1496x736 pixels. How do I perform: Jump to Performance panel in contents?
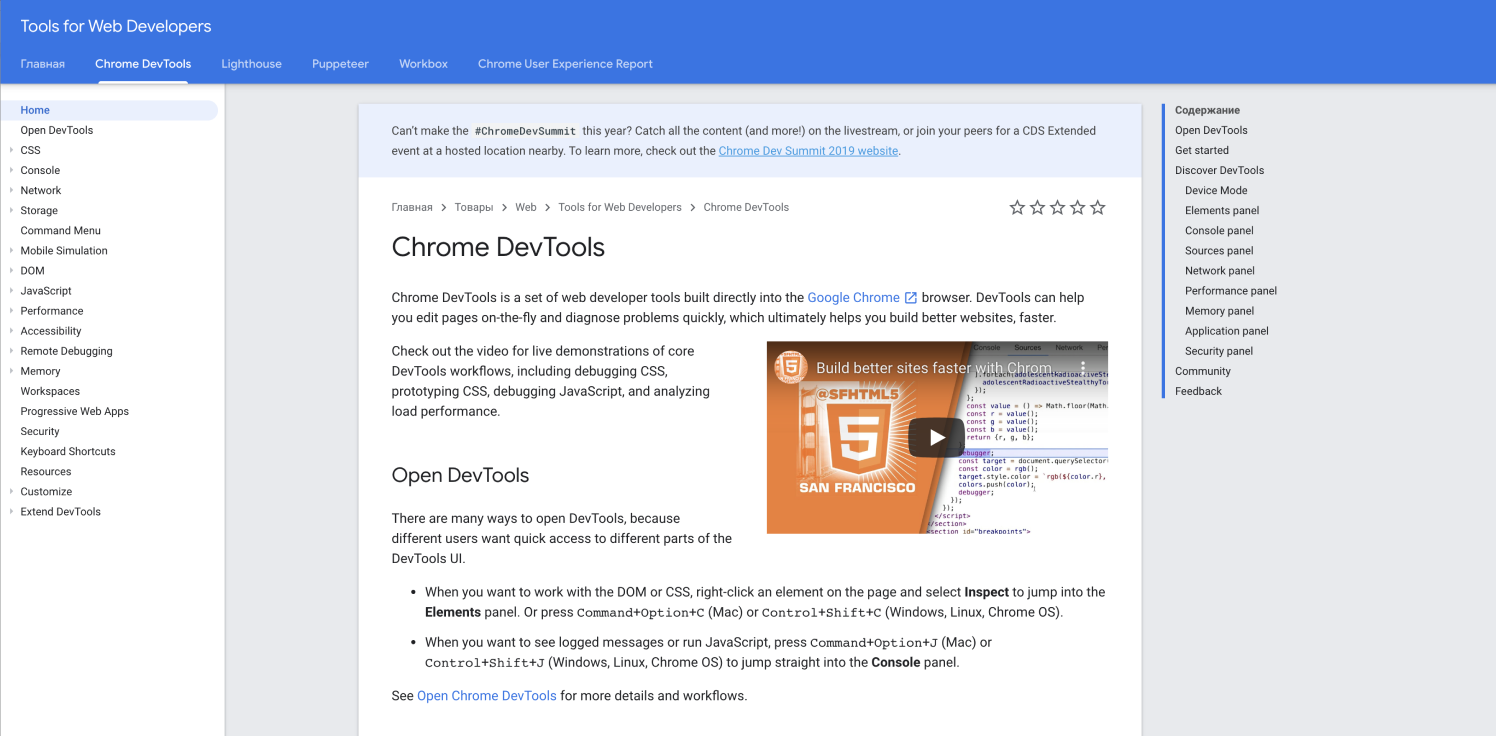click(x=1231, y=290)
